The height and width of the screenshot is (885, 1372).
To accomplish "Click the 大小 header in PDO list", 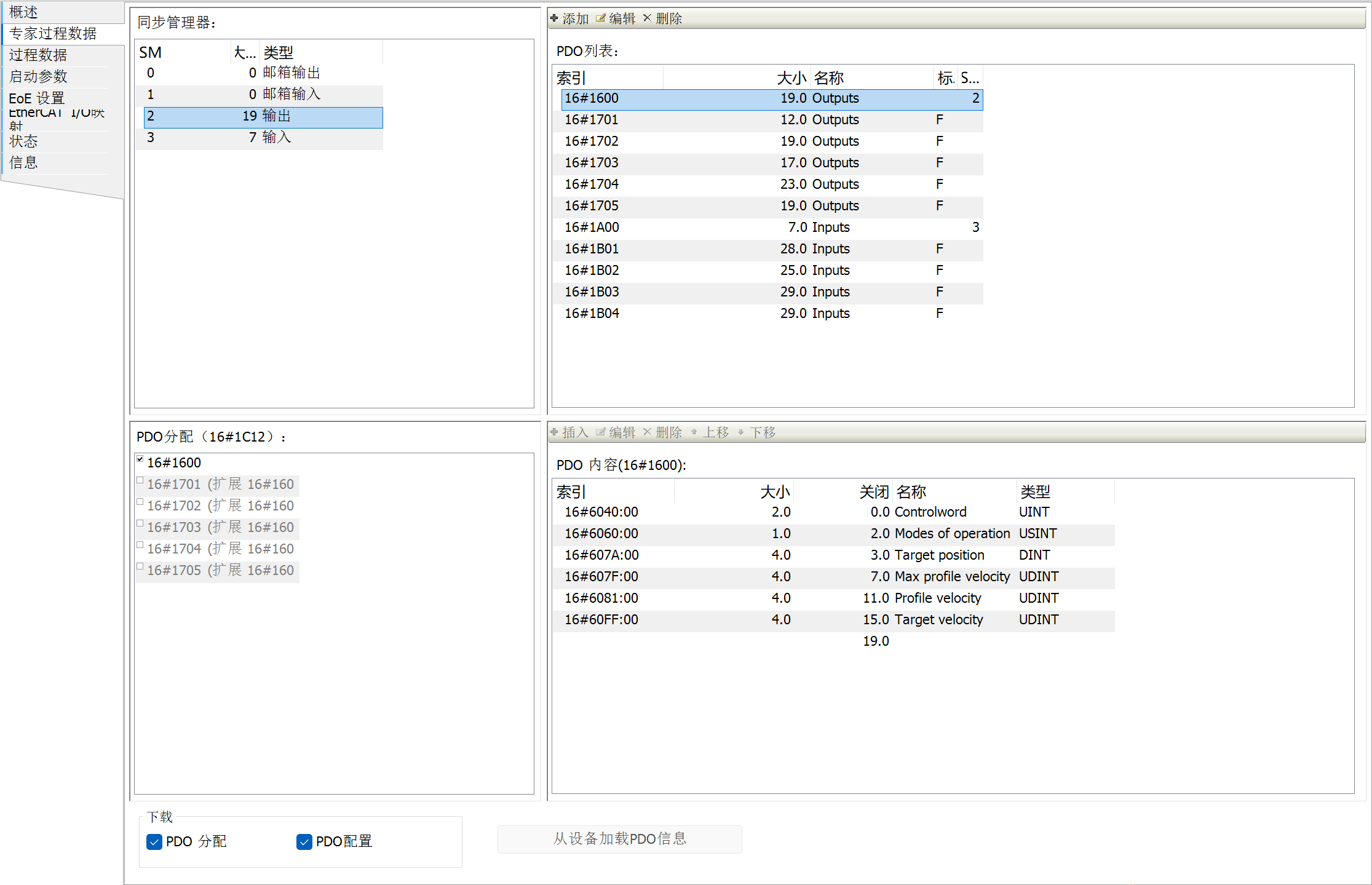I will (x=737, y=78).
